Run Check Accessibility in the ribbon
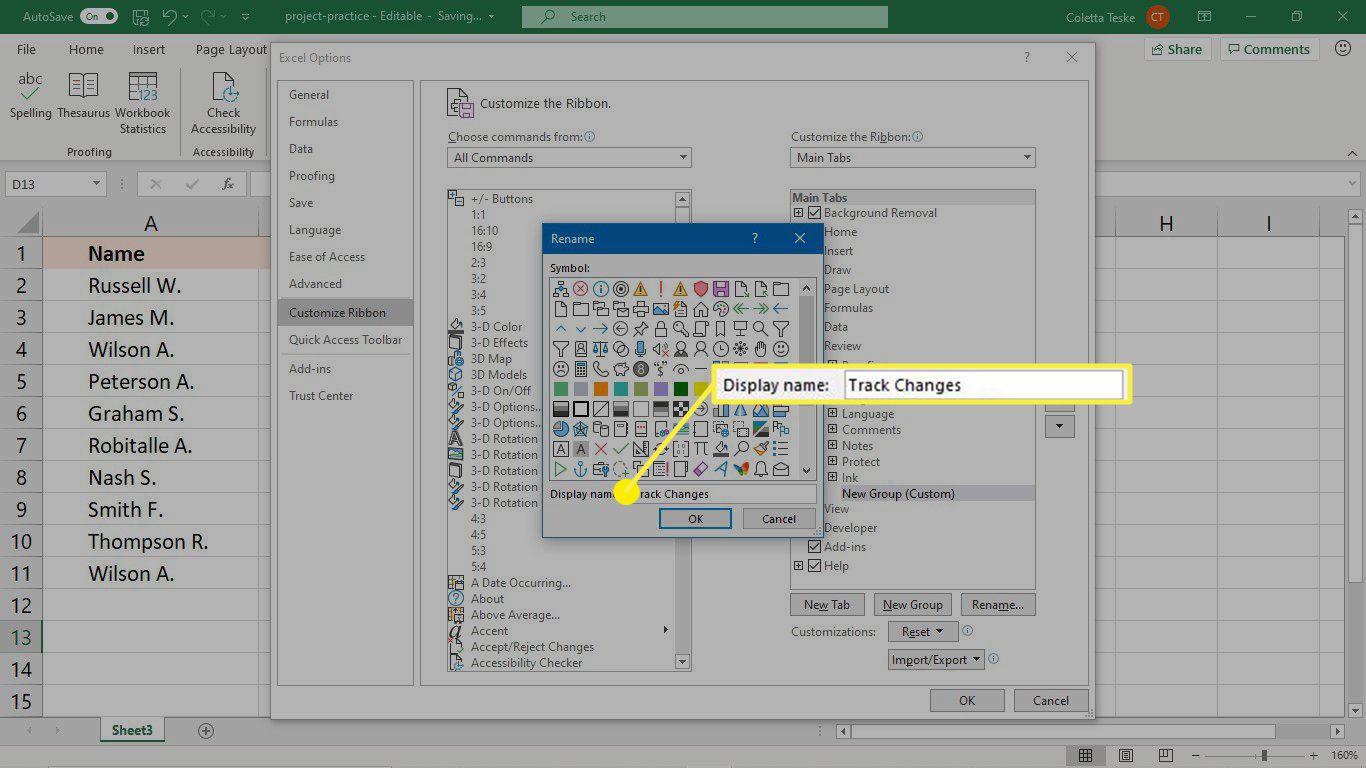Image resolution: width=1366 pixels, height=768 pixels. pos(224,103)
